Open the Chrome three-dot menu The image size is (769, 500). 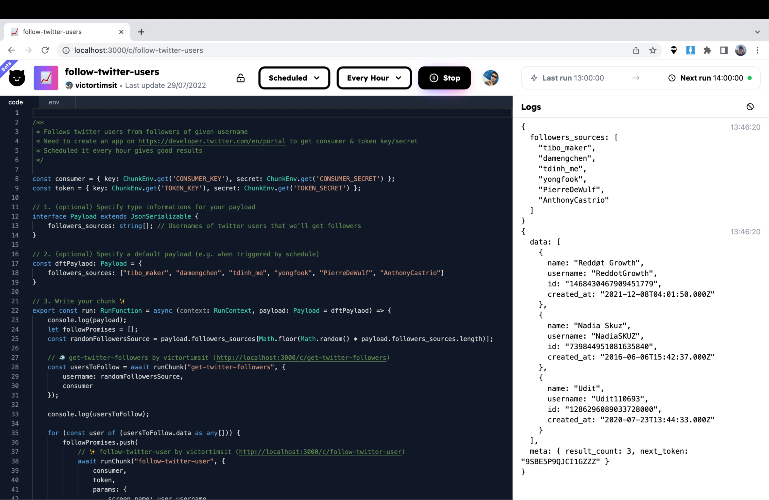[x=757, y=50]
